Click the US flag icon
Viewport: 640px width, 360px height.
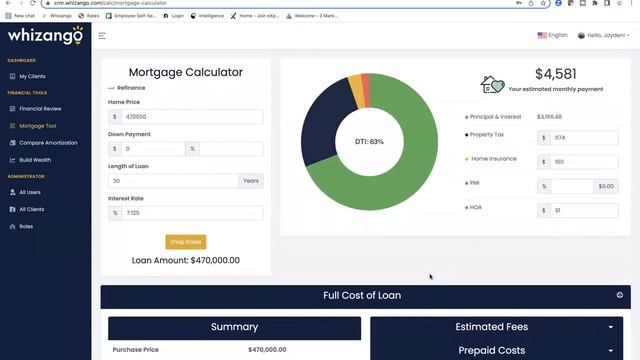click(542, 36)
